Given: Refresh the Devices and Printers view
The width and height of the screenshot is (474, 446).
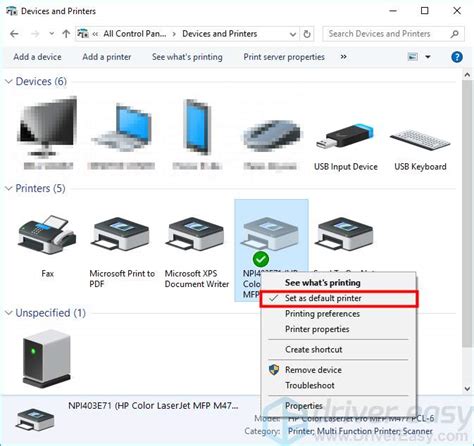Looking at the screenshot, I should 307,34.
